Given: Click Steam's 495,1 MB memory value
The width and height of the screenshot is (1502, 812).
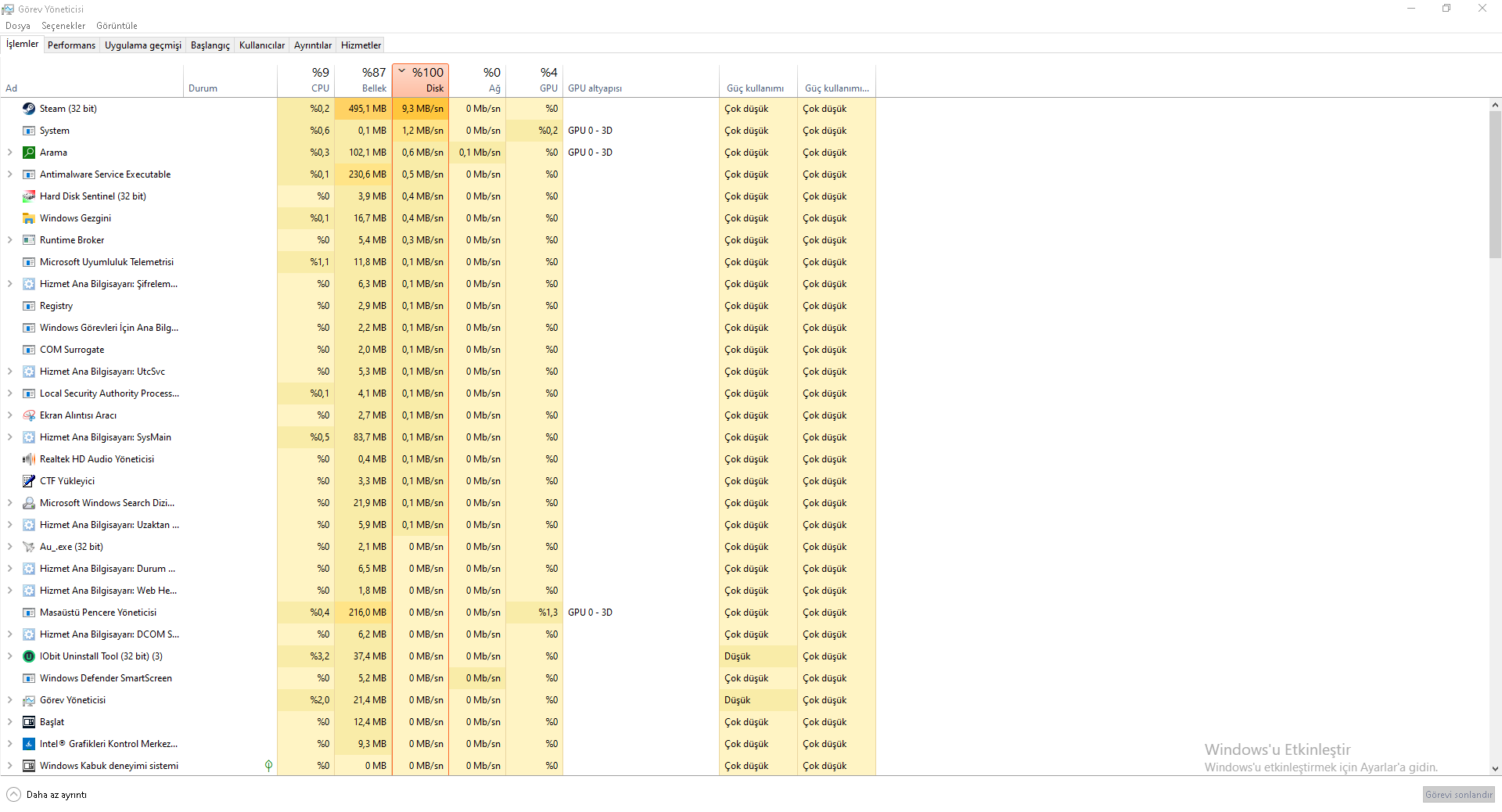Looking at the screenshot, I should (363, 109).
